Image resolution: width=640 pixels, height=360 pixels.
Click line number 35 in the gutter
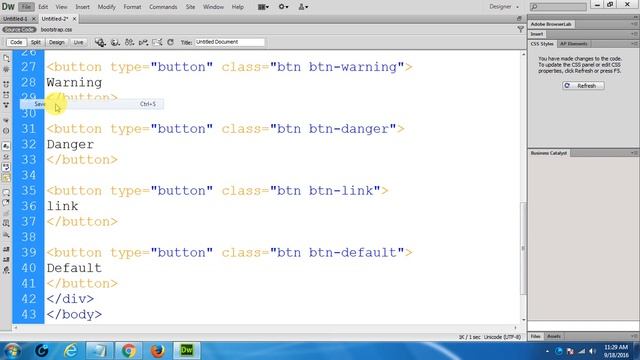[x=29, y=191]
